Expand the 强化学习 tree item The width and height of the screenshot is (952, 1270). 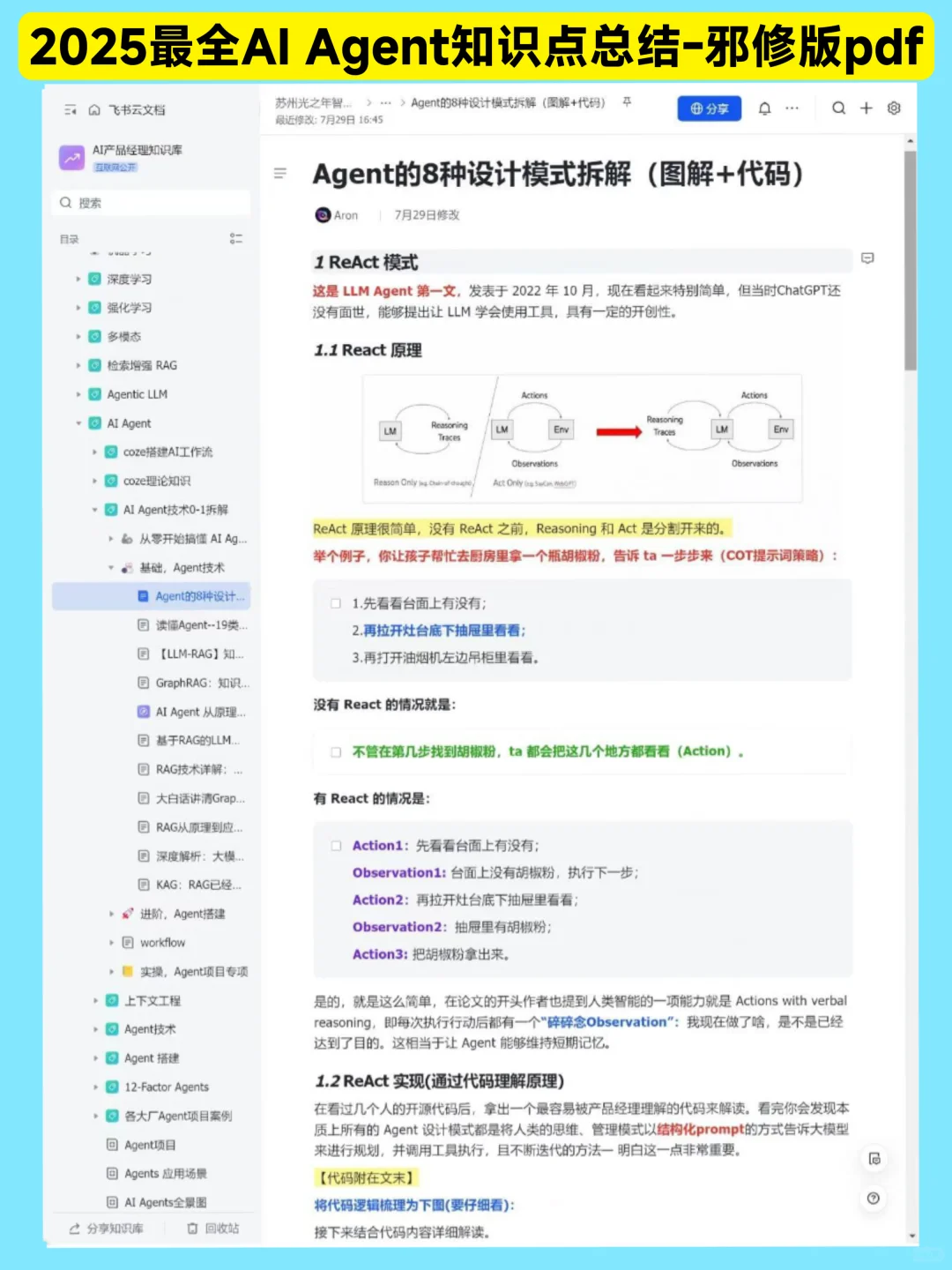[x=78, y=308]
